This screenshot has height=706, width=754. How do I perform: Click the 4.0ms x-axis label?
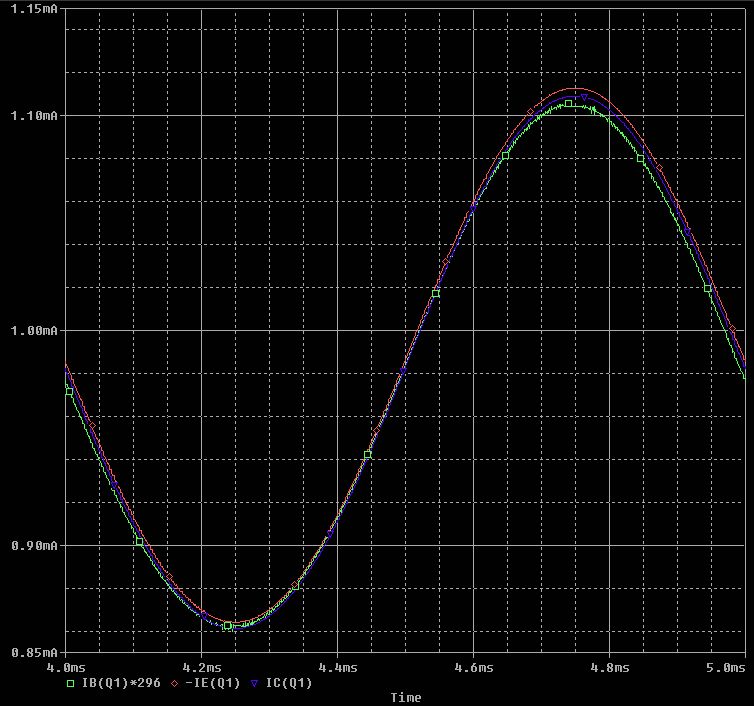point(65,668)
